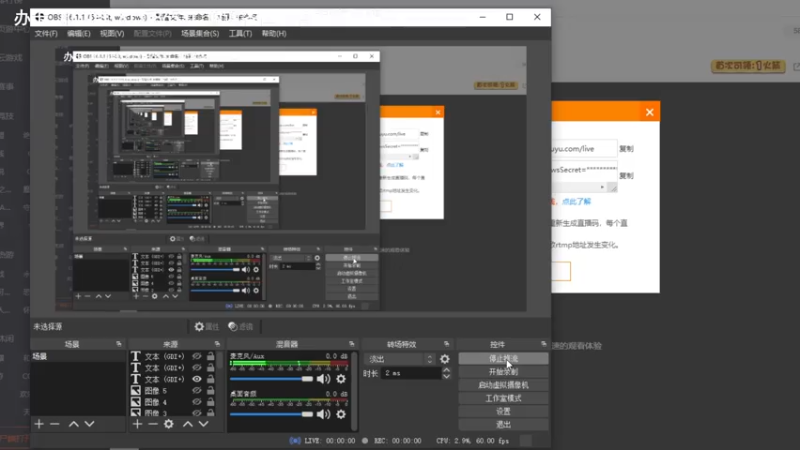Screen dimensions: 800x450
Task: Pop out the 控件 dock panel
Action: click(x=543, y=344)
